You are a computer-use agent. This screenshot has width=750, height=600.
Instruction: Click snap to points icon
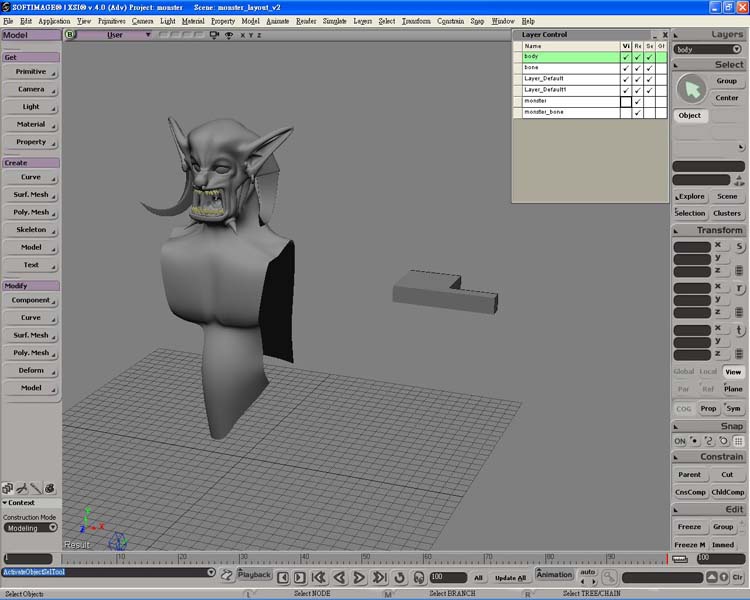point(695,441)
